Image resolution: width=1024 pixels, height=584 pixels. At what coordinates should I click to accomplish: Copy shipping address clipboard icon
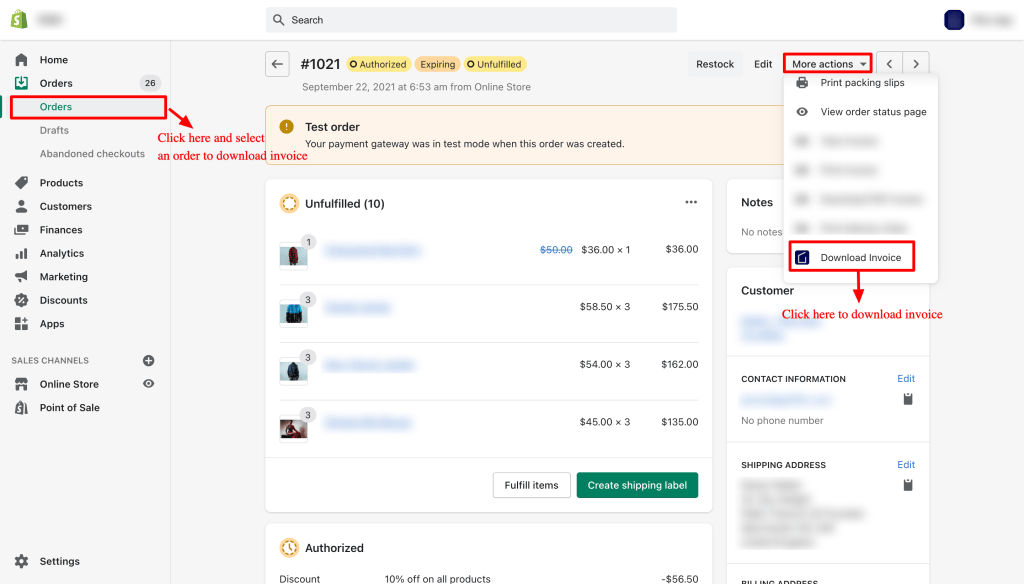(908, 485)
